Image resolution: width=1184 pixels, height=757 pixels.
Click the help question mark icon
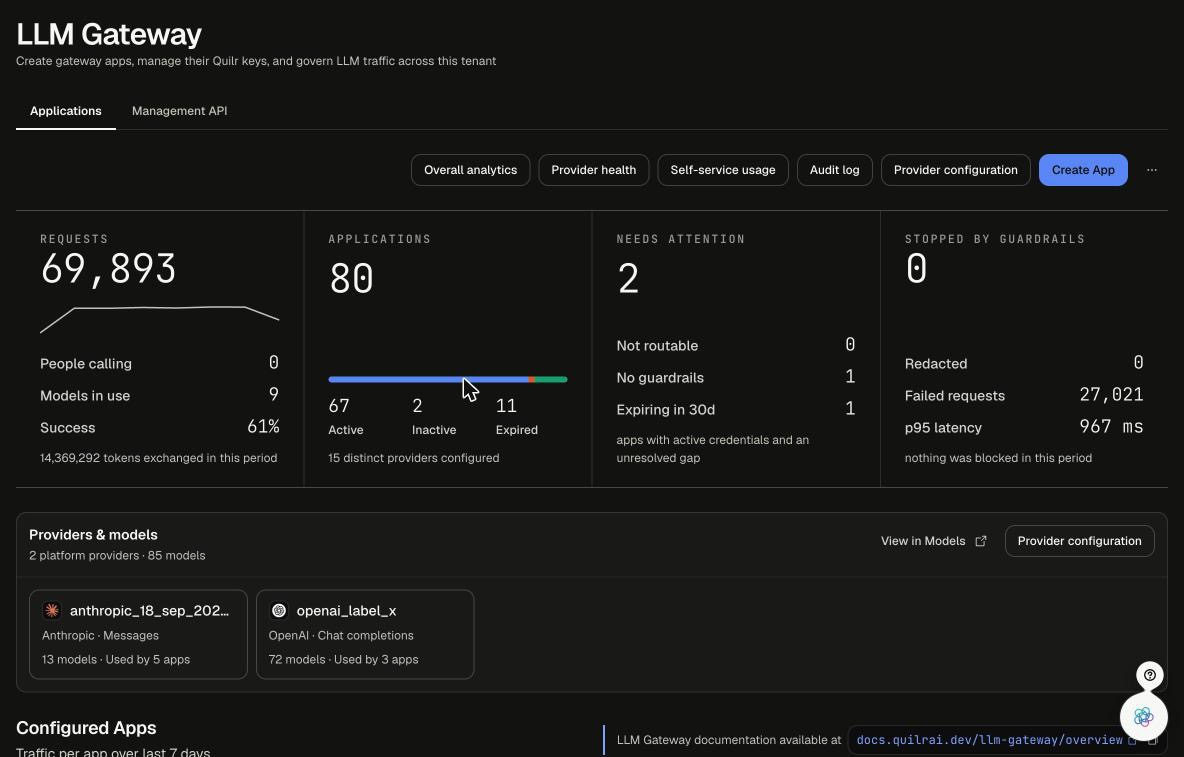pyautogui.click(x=1149, y=675)
